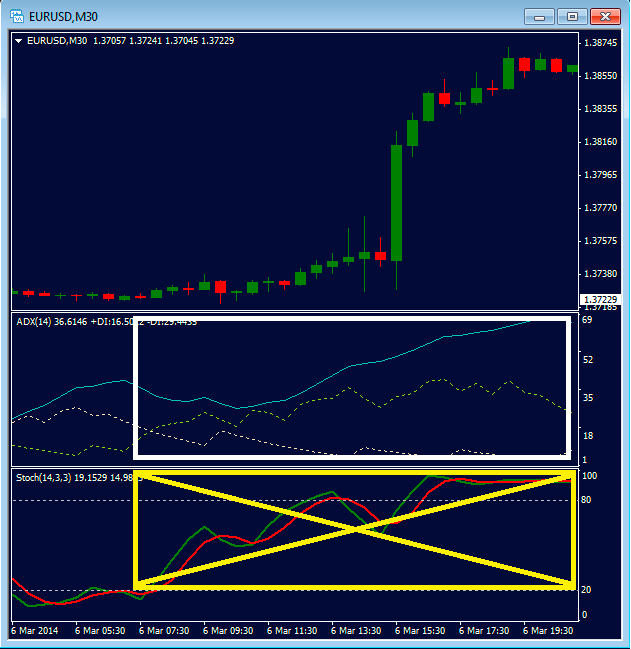
Task: Click the 69 level on ADX scale
Action: pos(587,321)
